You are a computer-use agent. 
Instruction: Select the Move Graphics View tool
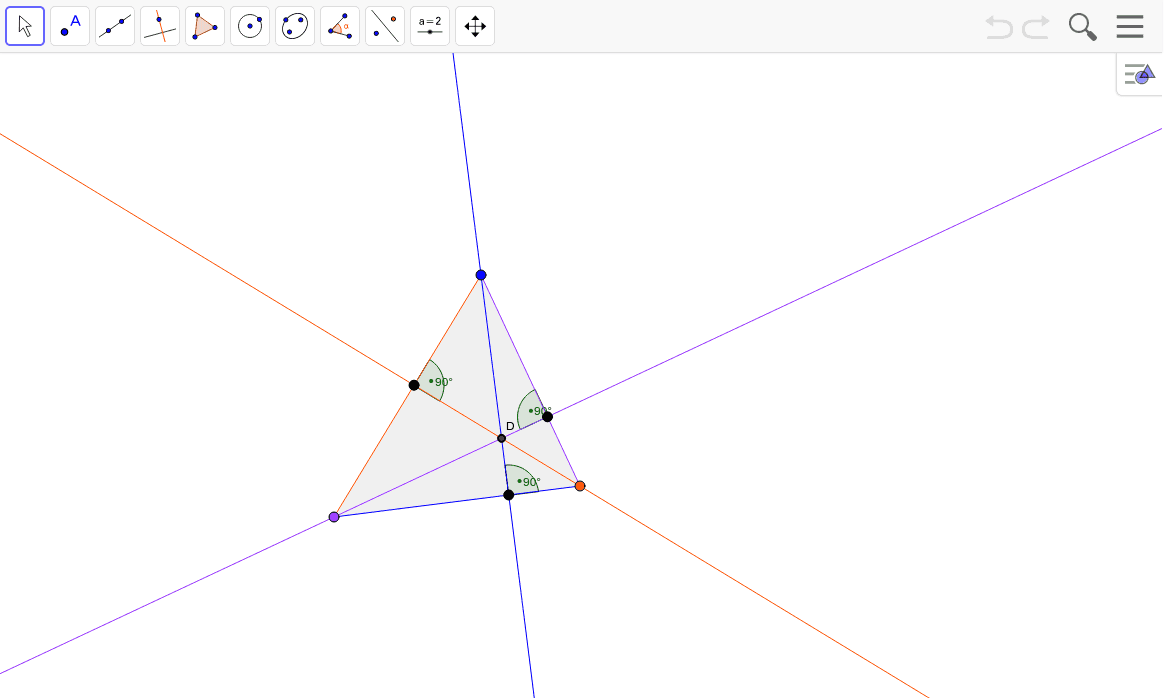point(474,26)
